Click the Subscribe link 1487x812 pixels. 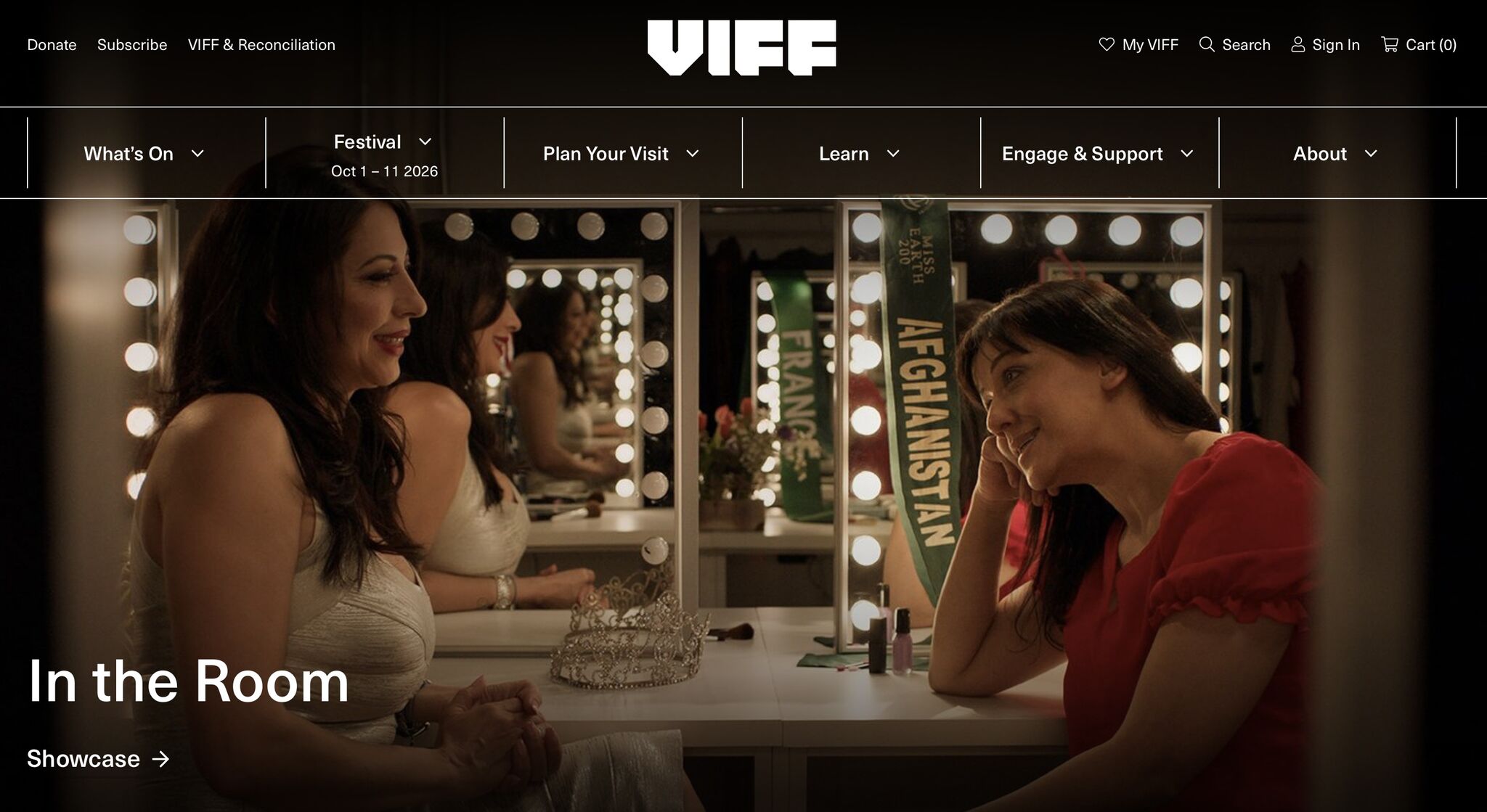click(x=132, y=45)
